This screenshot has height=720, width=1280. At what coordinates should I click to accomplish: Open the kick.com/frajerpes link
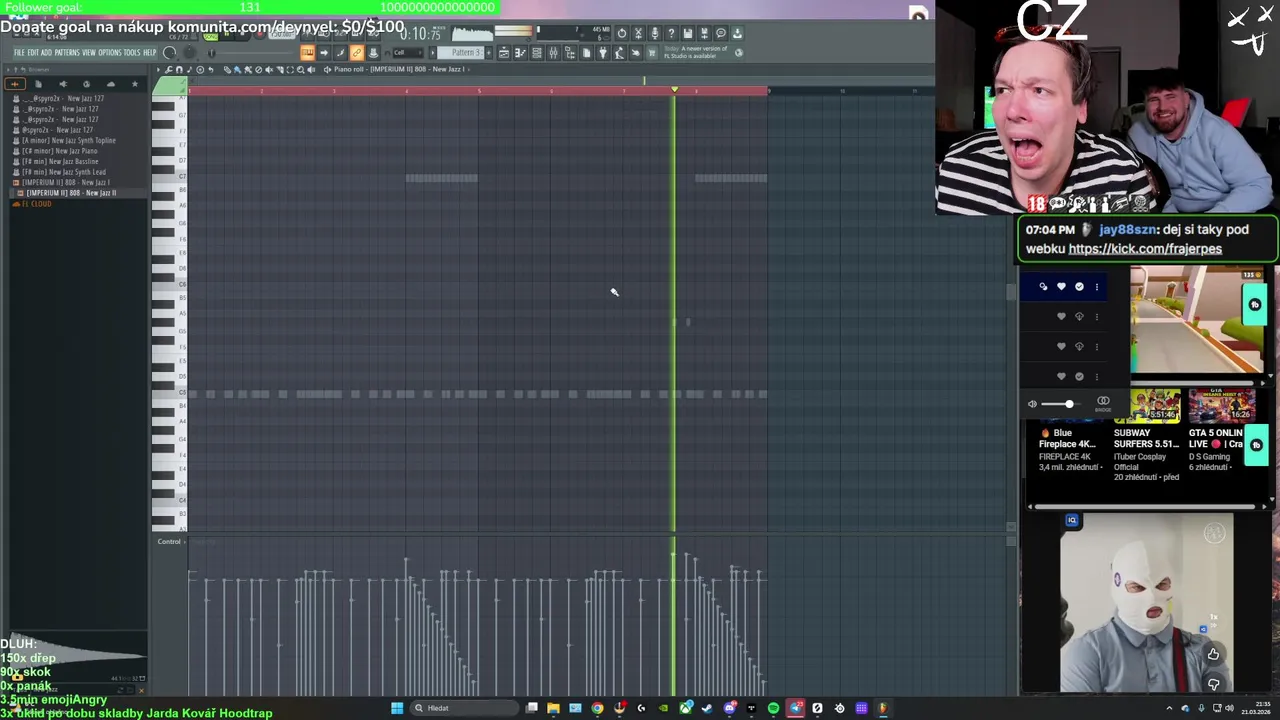pos(1145,249)
